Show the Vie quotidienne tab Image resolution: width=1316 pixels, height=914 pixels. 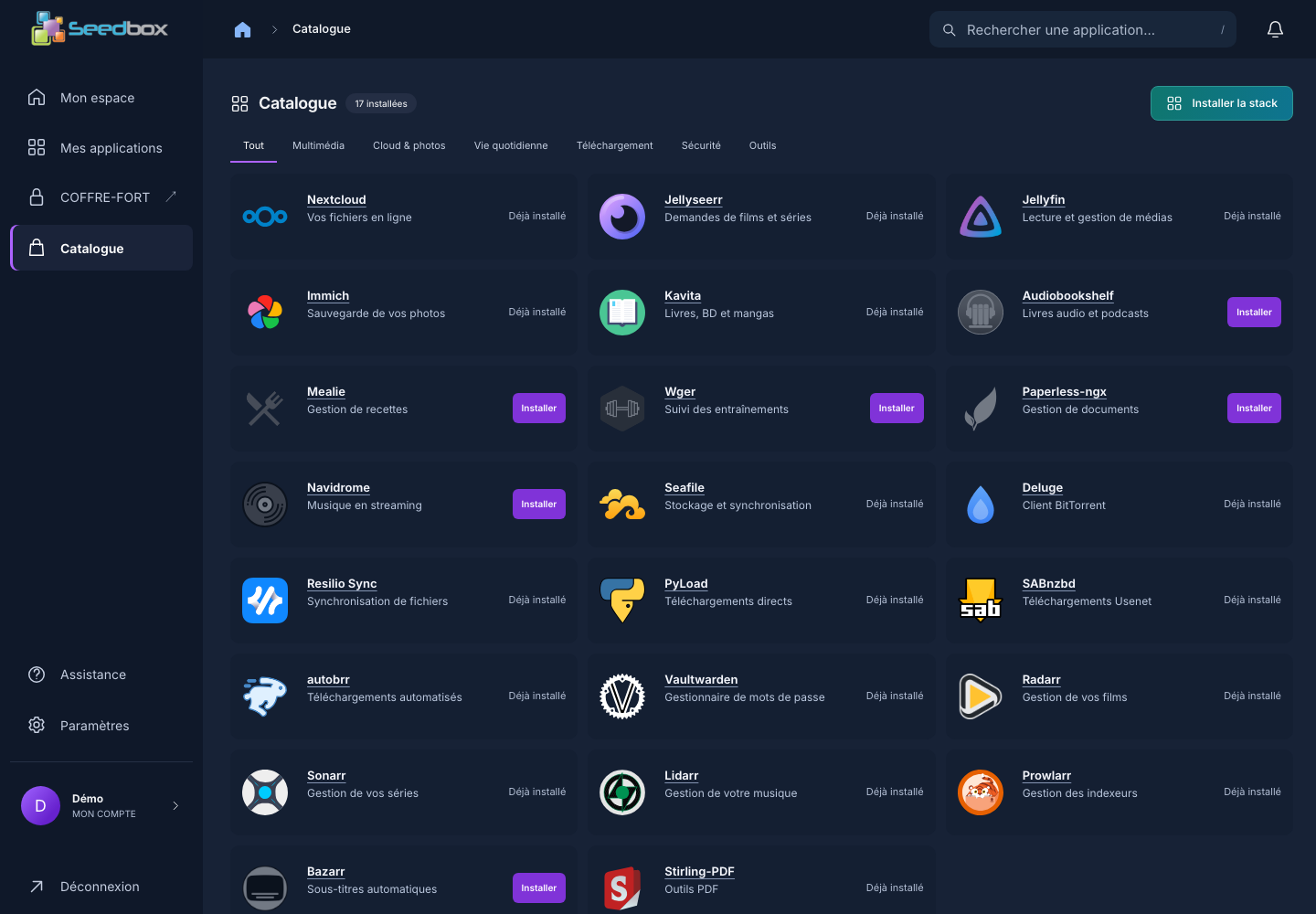(x=511, y=145)
